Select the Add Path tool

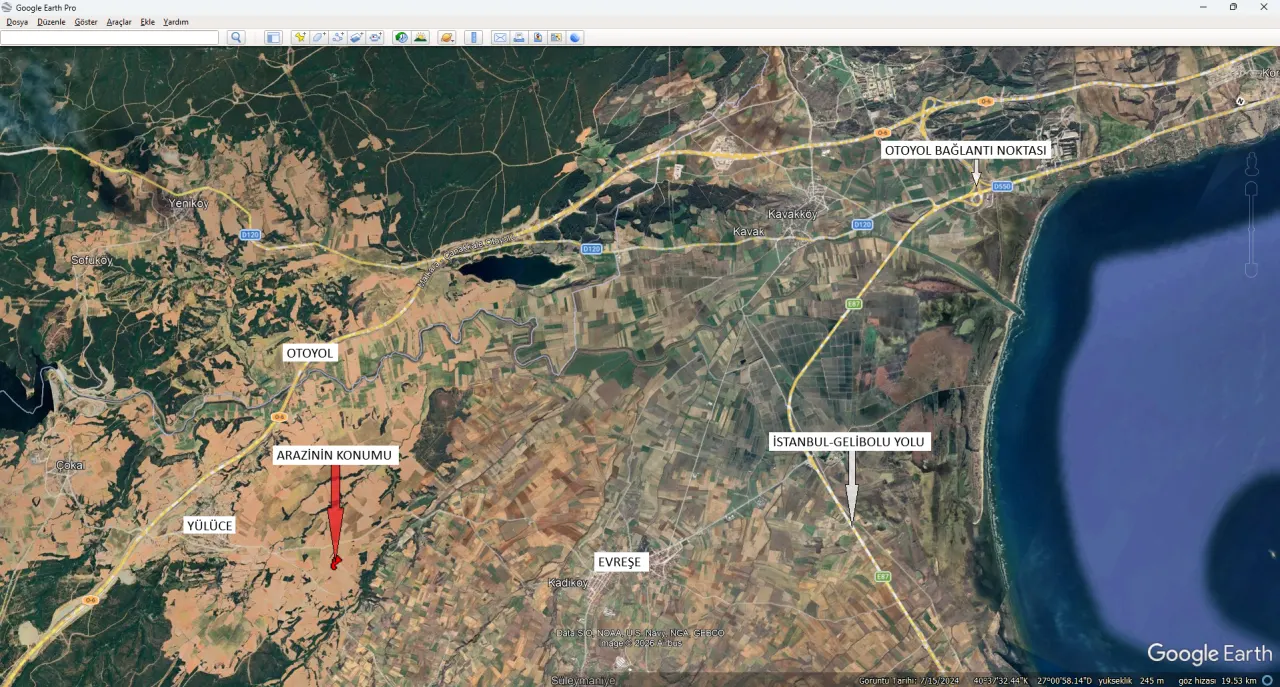(338, 38)
